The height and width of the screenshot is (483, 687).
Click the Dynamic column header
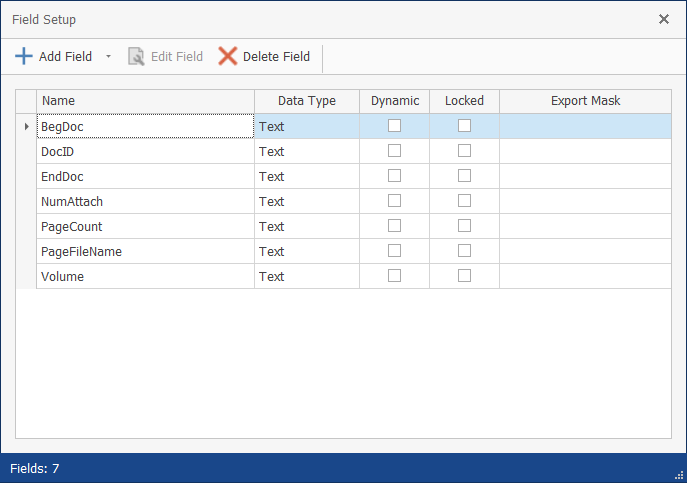click(394, 101)
